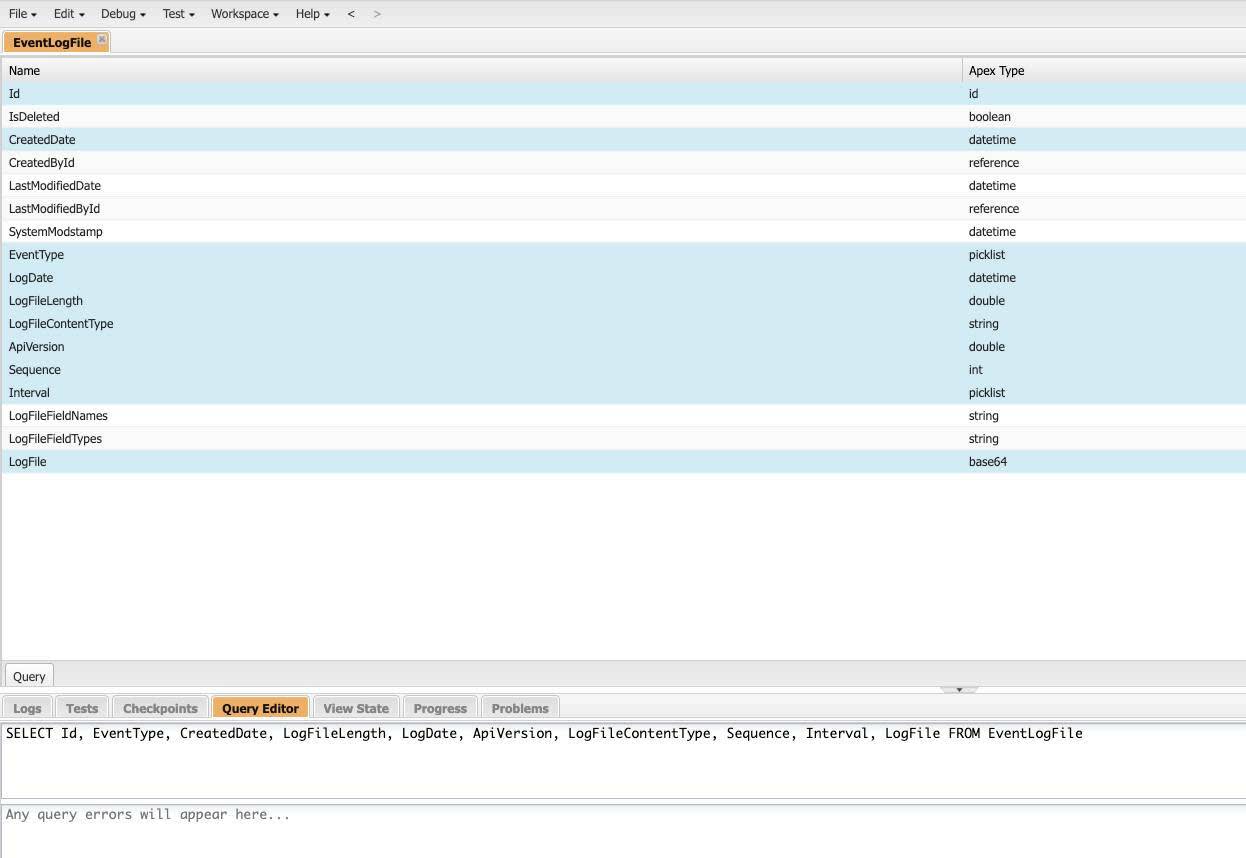This screenshot has width=1246, height=858.
Task: Select the IsDeleted field row
Action: click(x=623, y=117)
